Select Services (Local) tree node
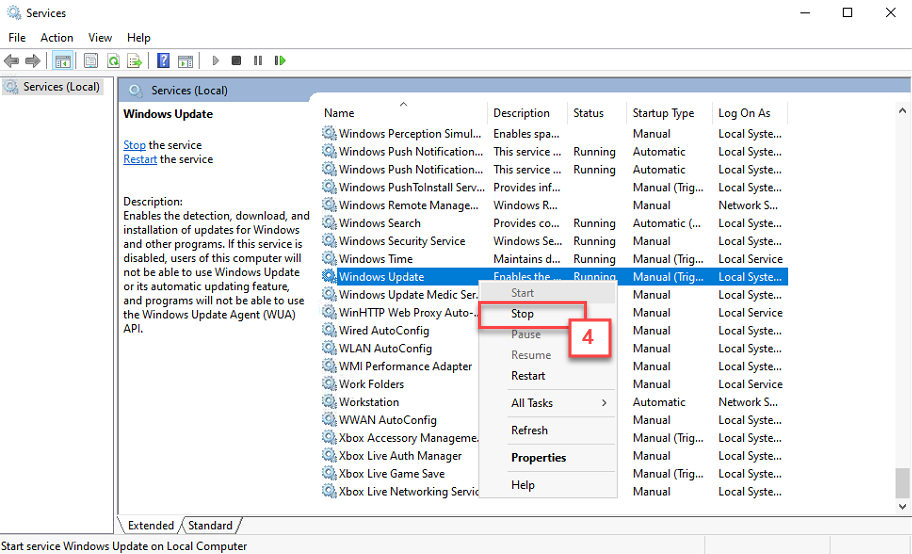The image size is (912, 554). coord(53,87)
